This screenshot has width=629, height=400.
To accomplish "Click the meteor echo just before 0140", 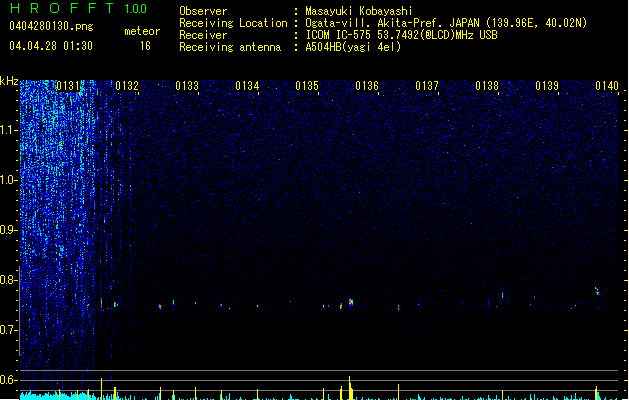I will click(597, 291).
